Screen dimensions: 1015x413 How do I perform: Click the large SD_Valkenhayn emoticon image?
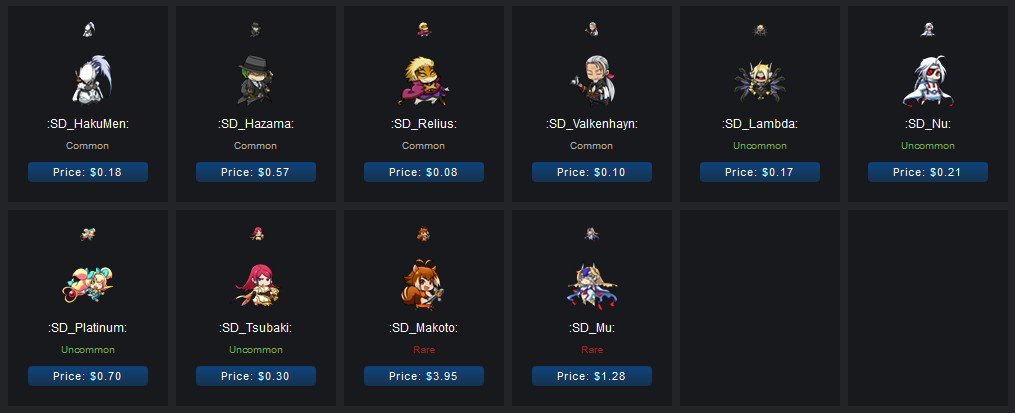[x=592, y=80]
